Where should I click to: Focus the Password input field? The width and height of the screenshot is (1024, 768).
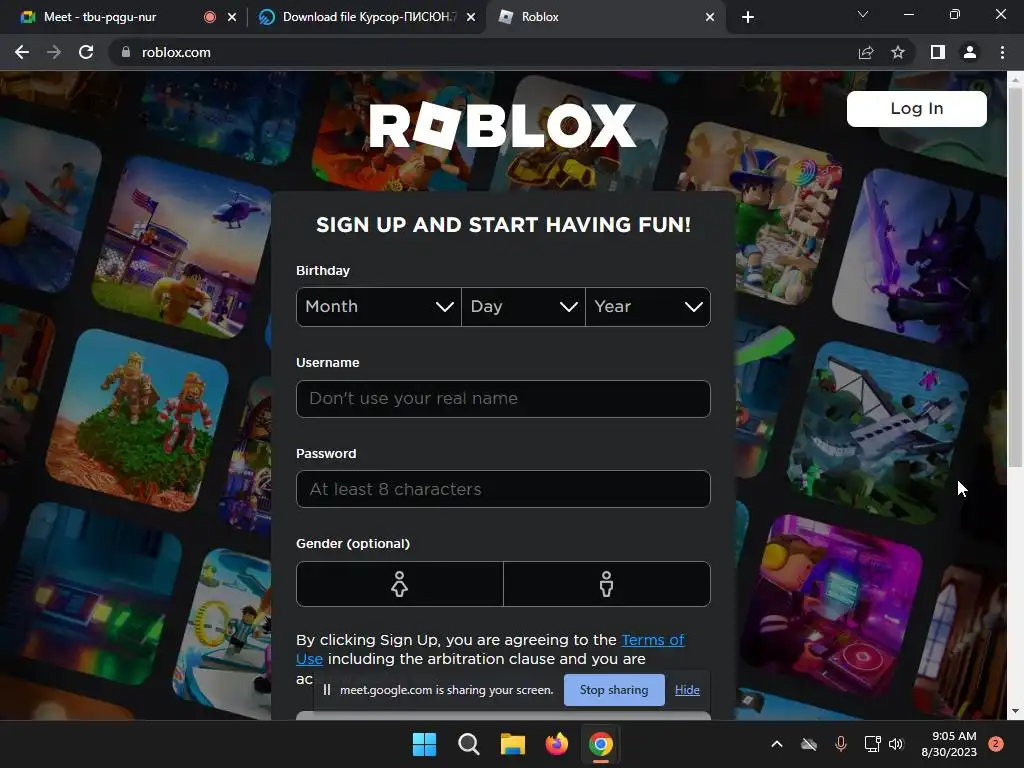point(503,489)
